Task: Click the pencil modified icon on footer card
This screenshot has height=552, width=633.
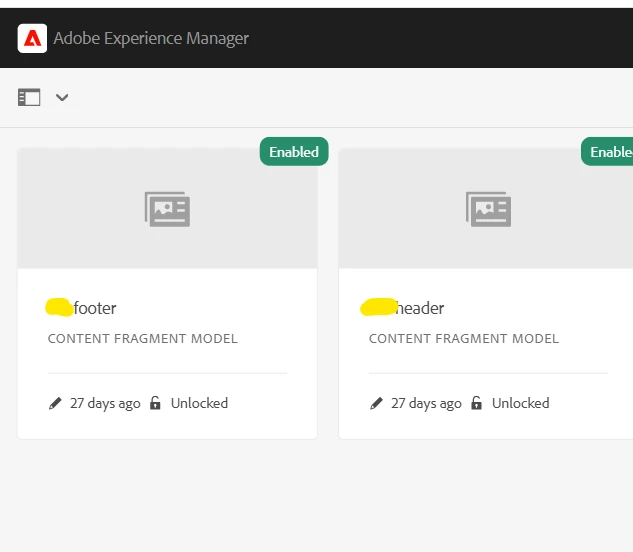Action: (55, 403)
